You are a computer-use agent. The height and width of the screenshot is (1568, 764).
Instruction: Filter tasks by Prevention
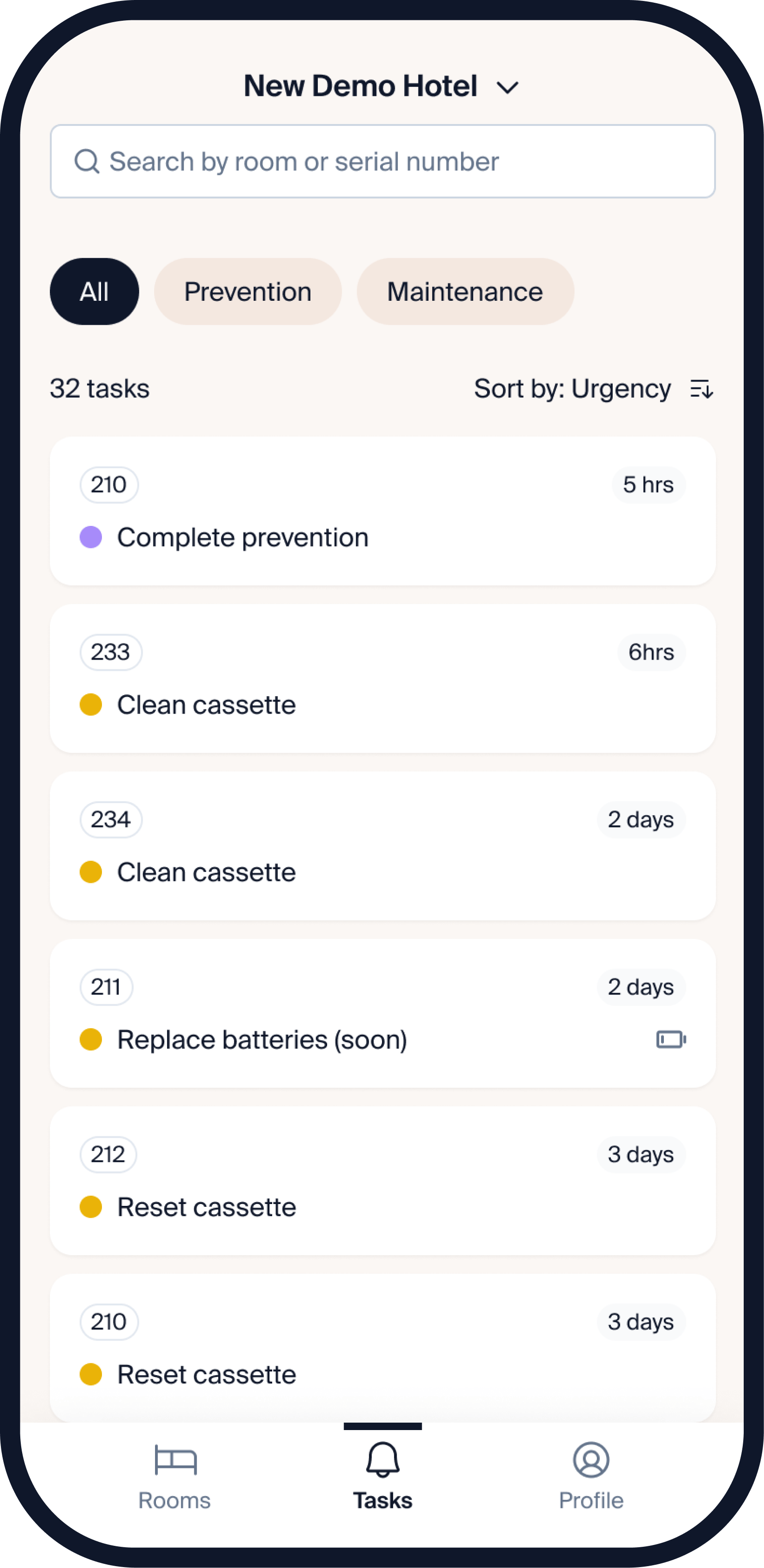pyautogui.click(x=248, y=292)
